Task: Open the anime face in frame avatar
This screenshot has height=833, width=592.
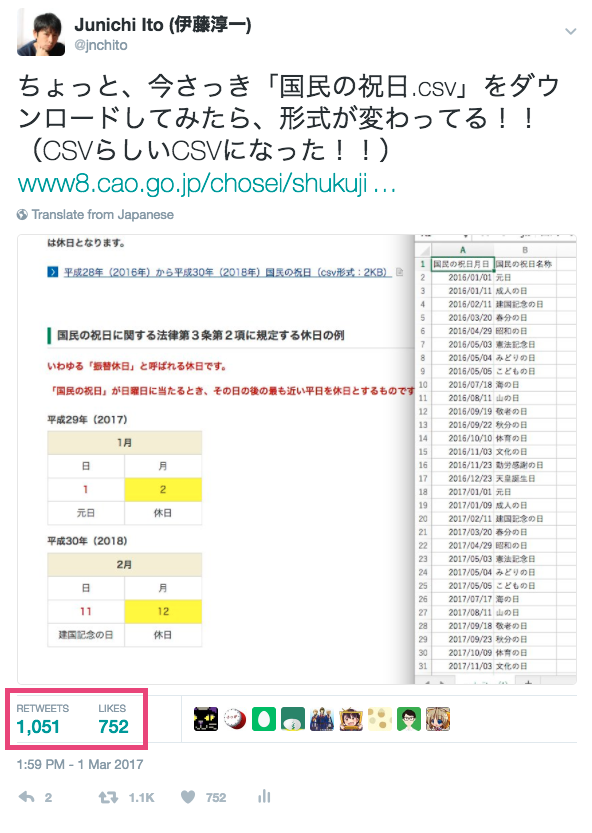Action: coord(351,719)
